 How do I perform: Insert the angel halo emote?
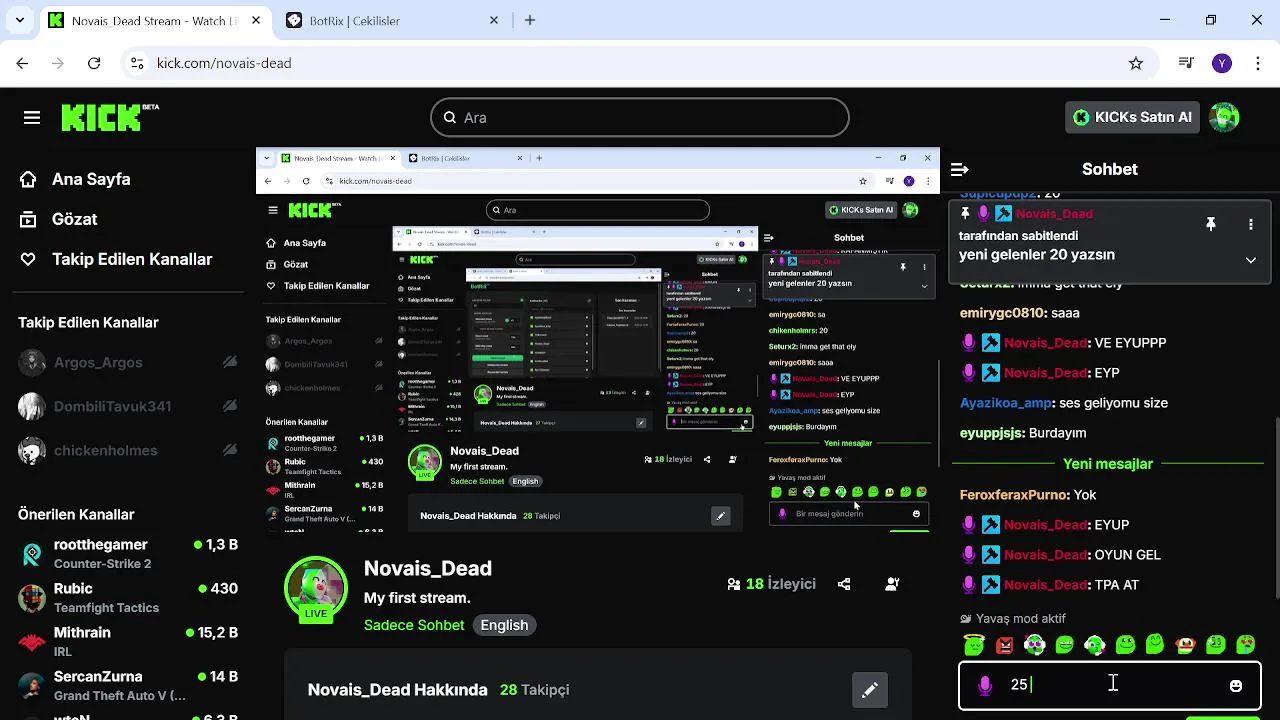click(973, 645)
